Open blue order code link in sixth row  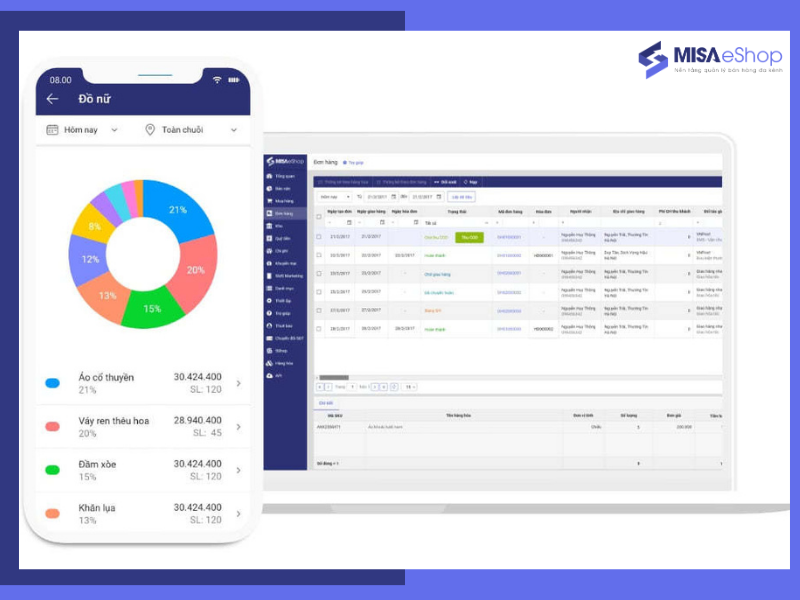(509, 329)
